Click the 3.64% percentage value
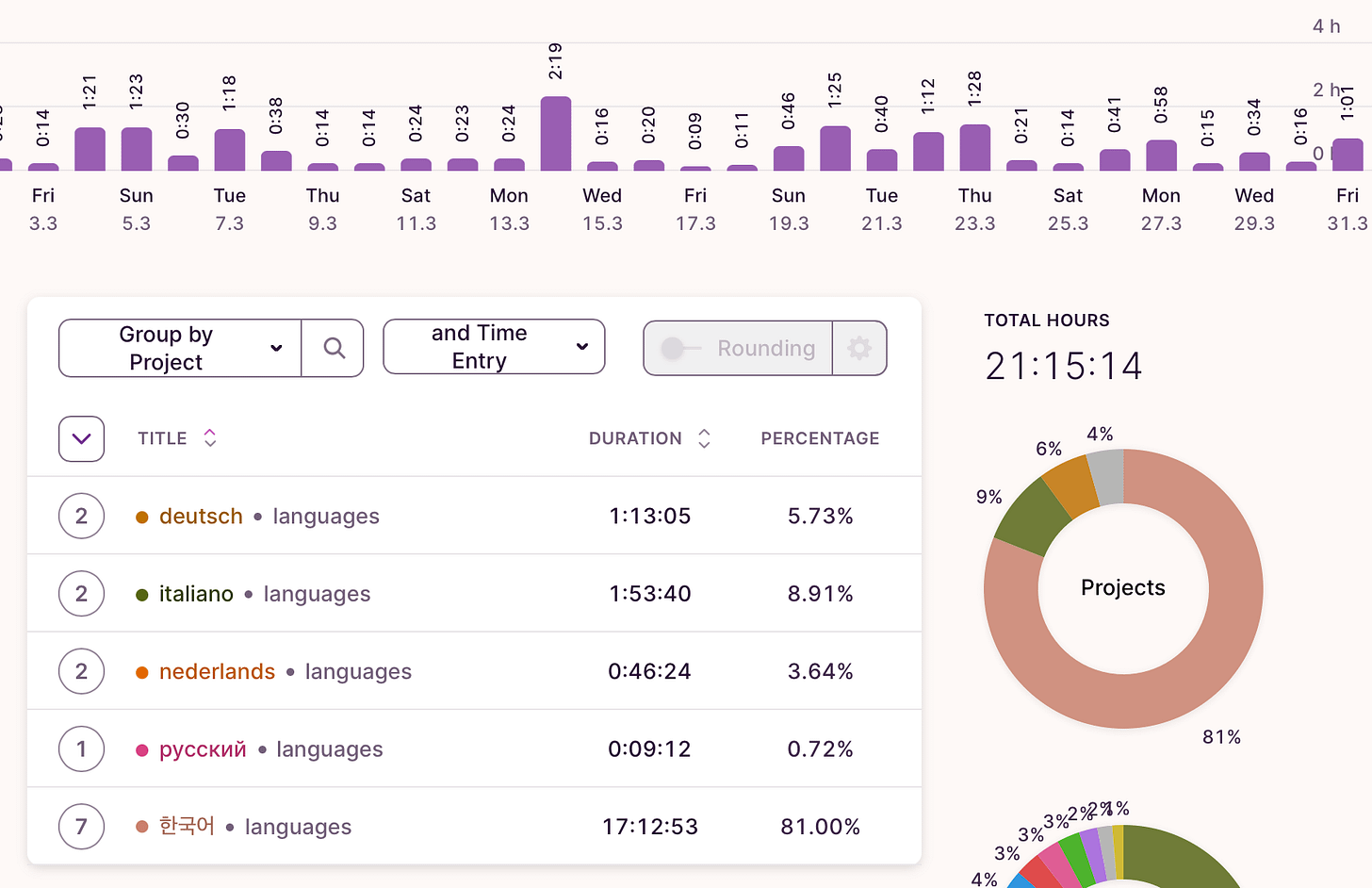This screenshot has height=888, width=1372. (820, 671)
